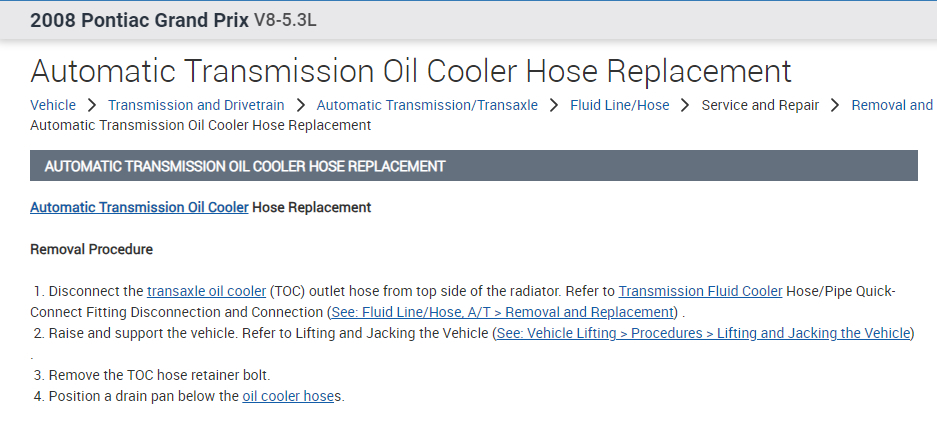Screen dimensions: 937x421
Task: Open the Transmission and Drivetrain breadcrumb
Action: [196, 105]
